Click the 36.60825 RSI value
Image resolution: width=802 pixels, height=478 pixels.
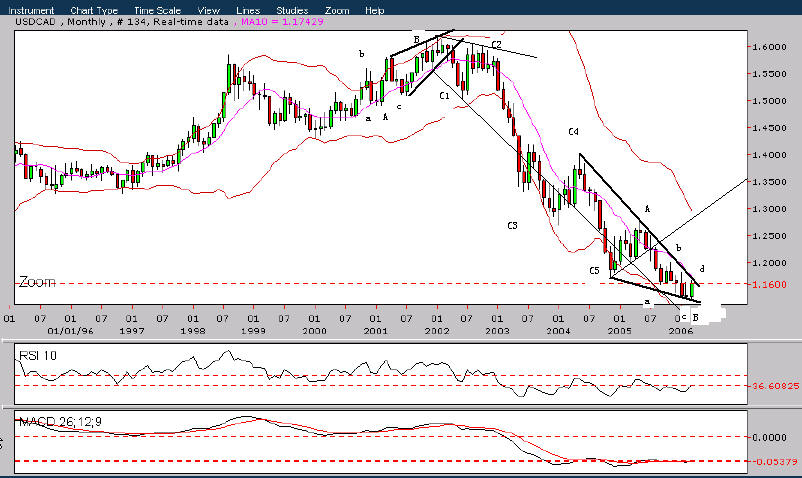775,386
